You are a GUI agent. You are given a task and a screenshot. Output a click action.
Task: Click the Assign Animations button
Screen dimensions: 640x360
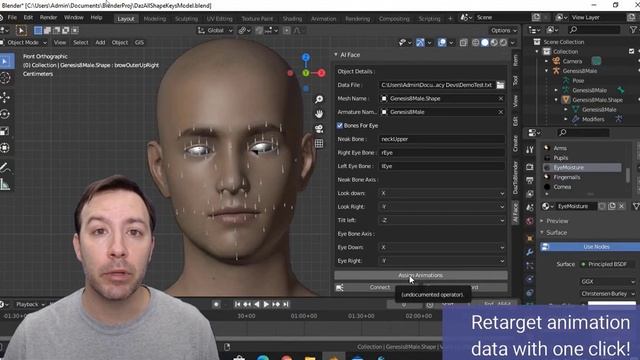point(420,275)
